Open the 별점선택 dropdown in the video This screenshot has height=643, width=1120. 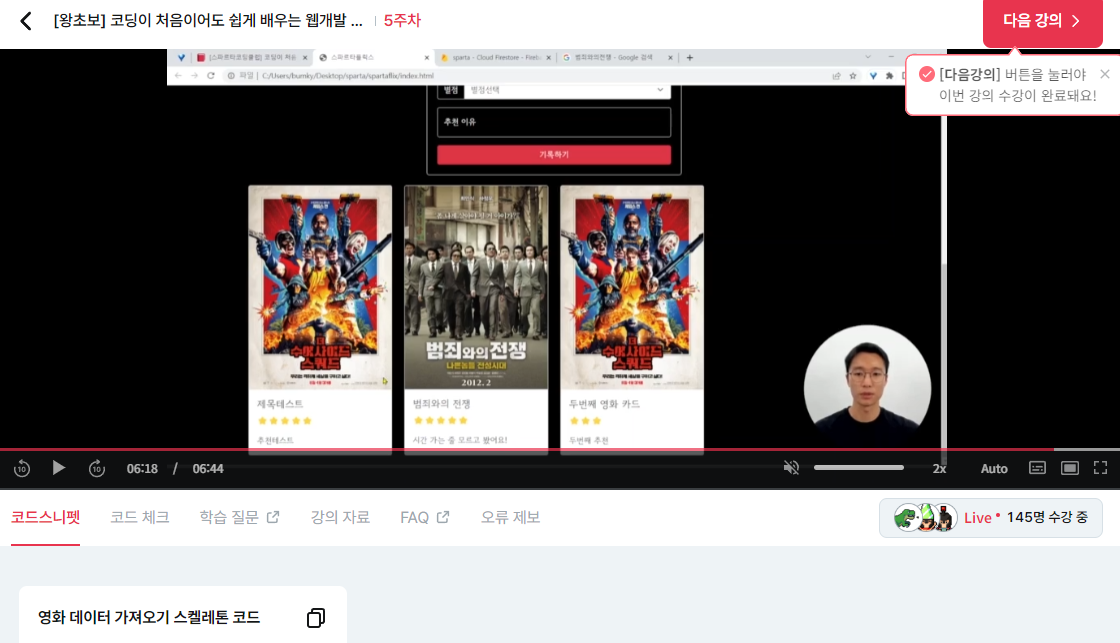point(567,90)
